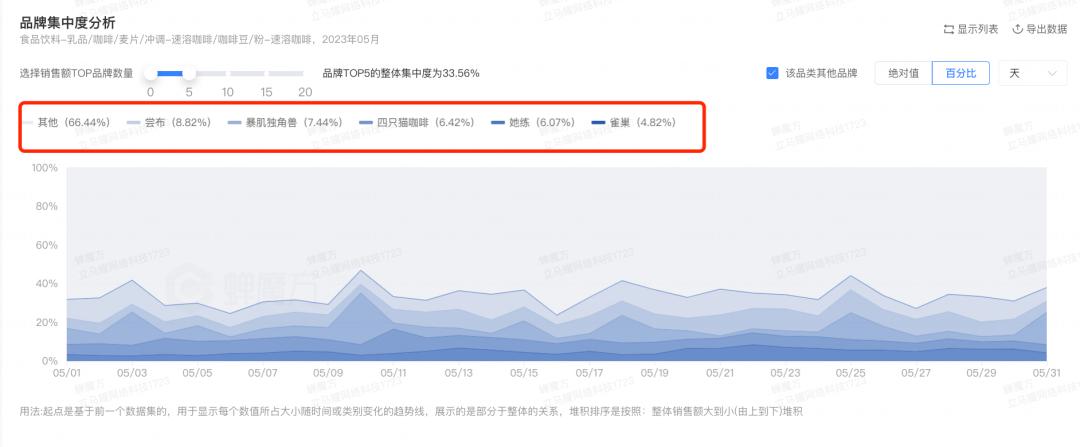The image size is (1080, 447).
Task: Click slider handle at 5
Action: click(x=189, y=73)
